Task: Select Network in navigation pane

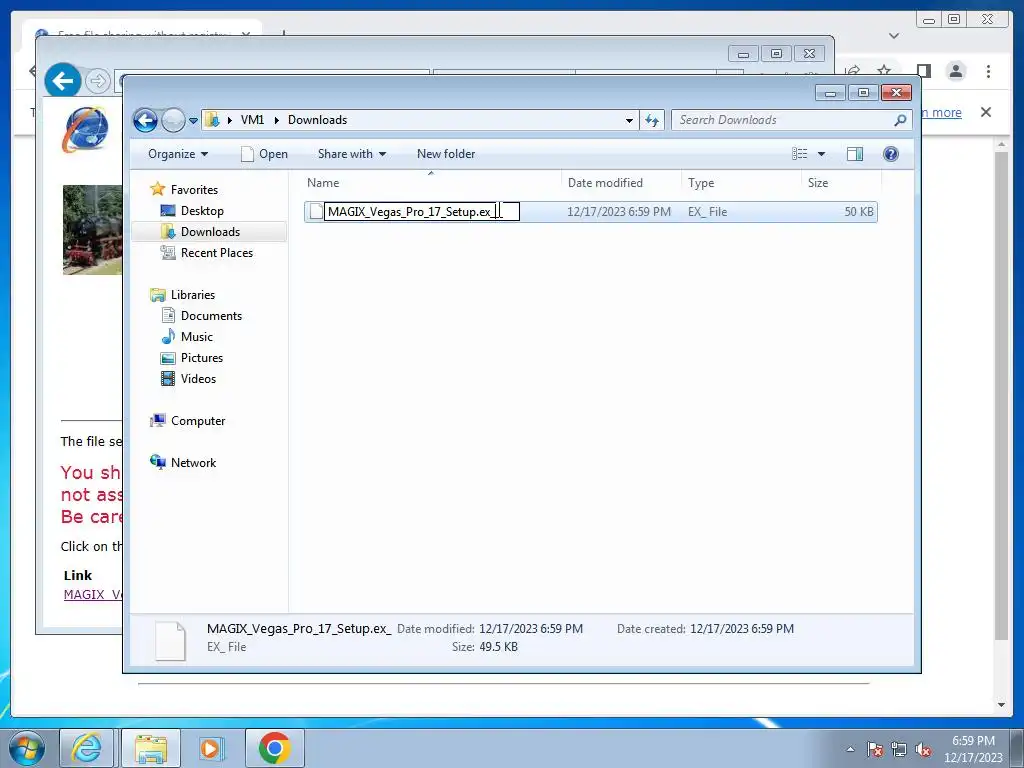Action: click(x=193, y=462)
